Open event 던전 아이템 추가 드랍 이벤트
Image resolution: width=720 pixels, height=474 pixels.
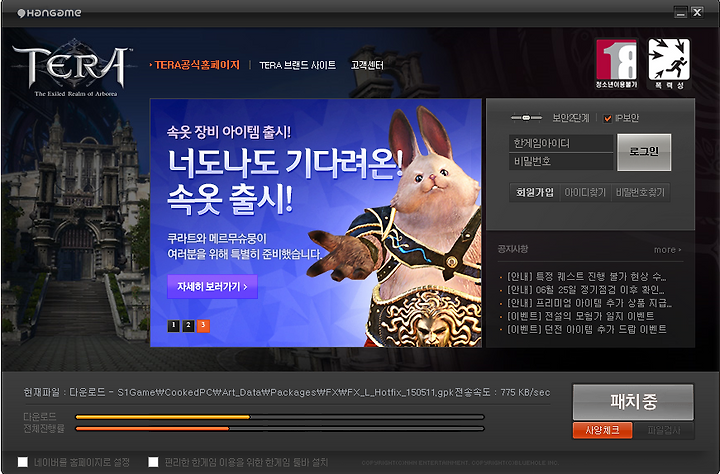coord(586,329)
